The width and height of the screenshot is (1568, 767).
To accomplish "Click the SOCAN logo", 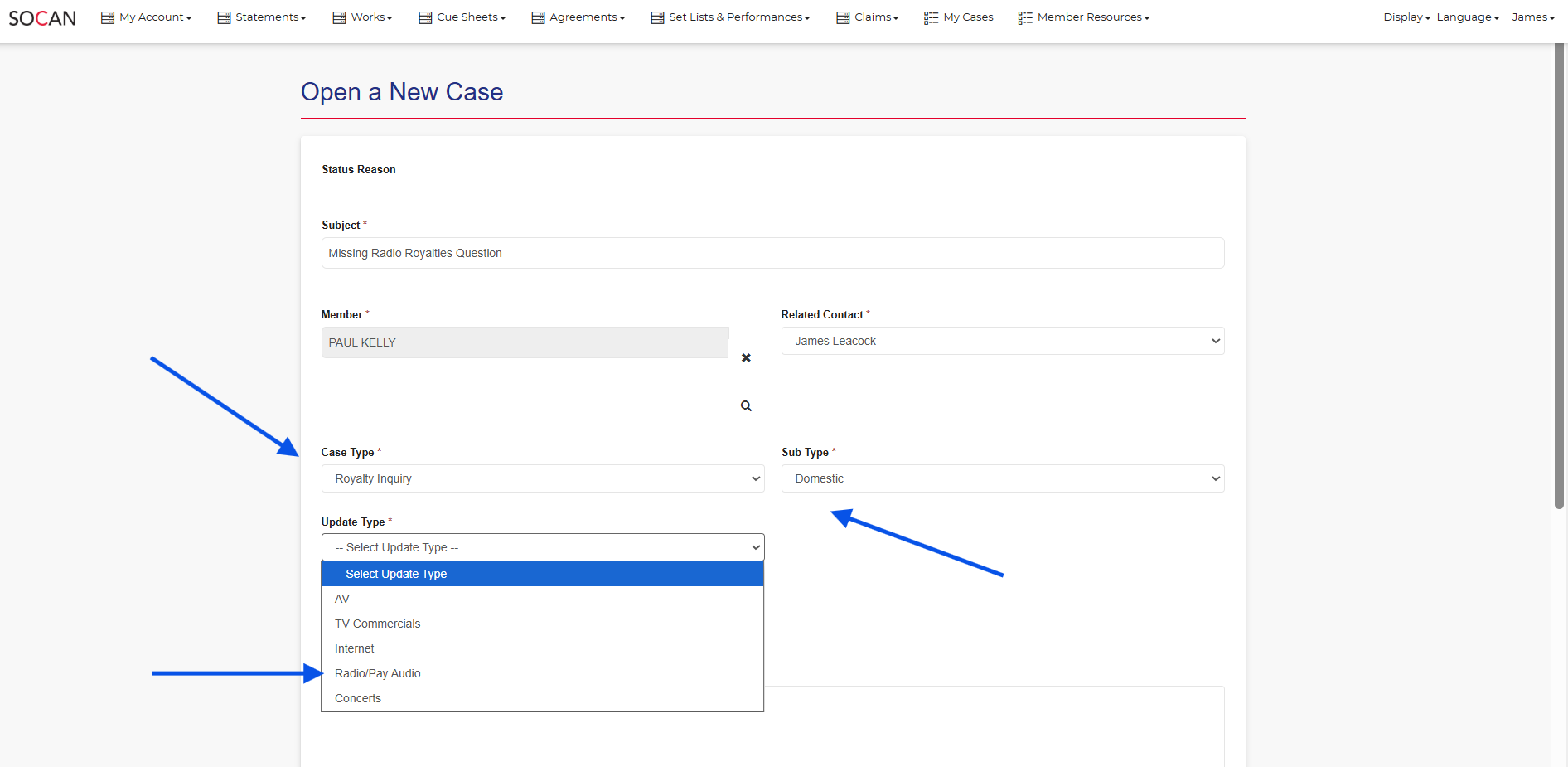I will pos(42,18).
